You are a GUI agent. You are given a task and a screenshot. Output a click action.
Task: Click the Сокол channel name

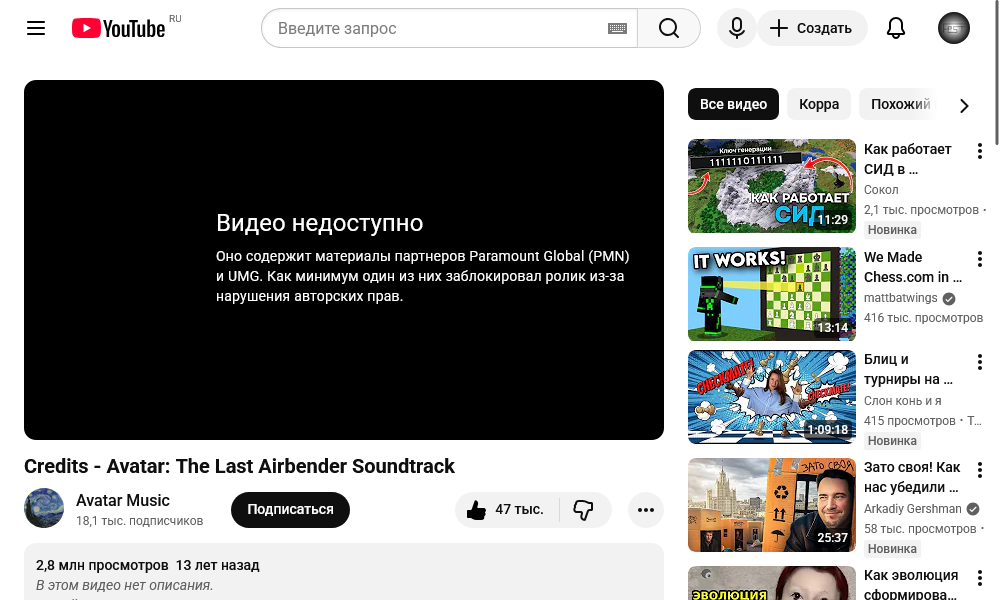(881, 189)
